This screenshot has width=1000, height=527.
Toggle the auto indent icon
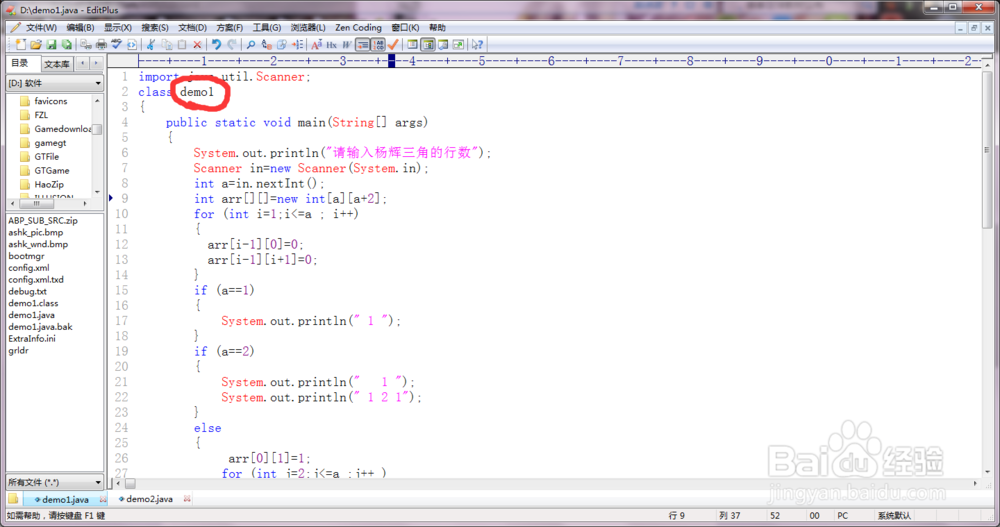363,44
